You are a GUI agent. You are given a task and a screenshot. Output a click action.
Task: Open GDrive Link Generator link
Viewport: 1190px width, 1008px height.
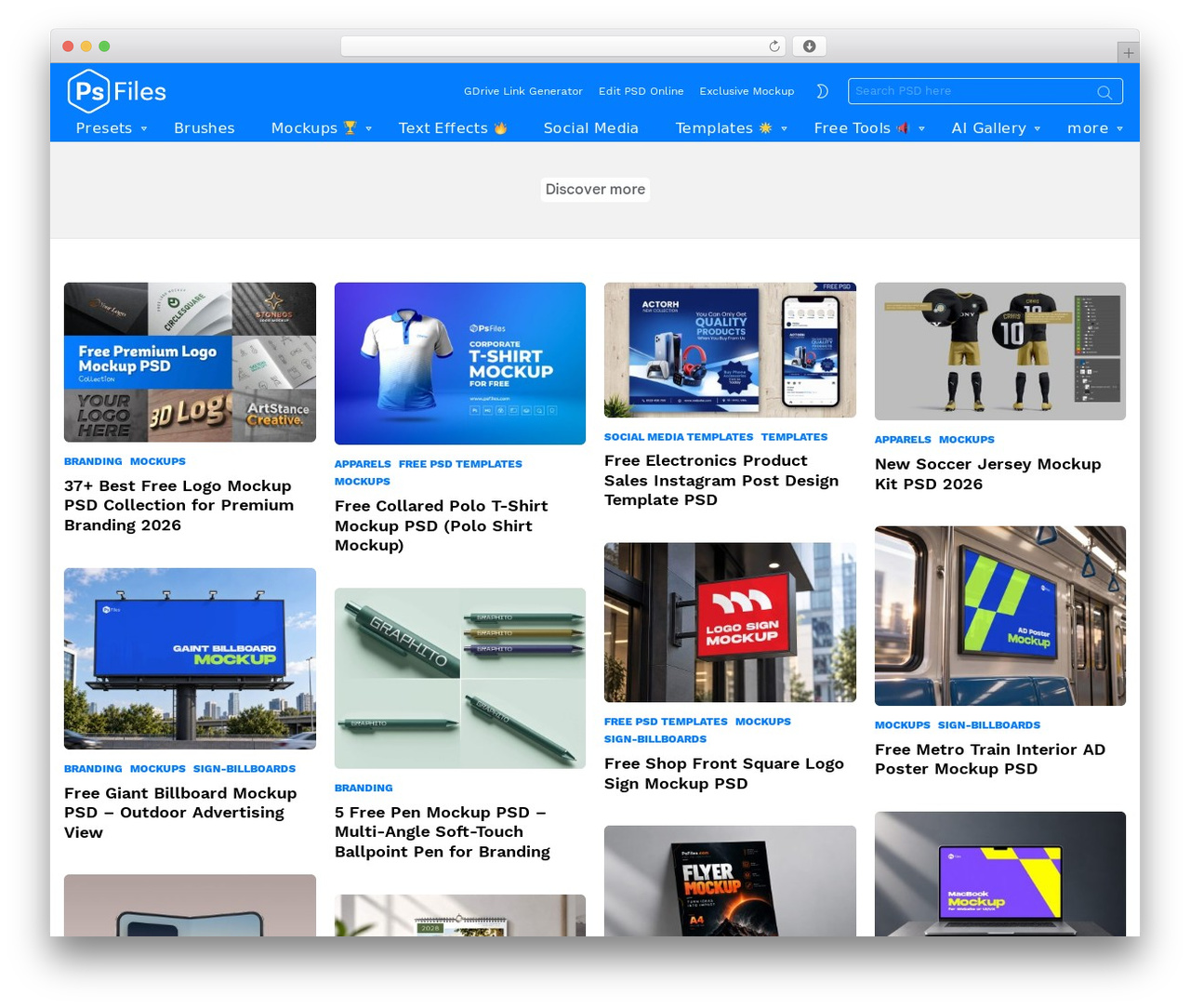coord(523,91)
